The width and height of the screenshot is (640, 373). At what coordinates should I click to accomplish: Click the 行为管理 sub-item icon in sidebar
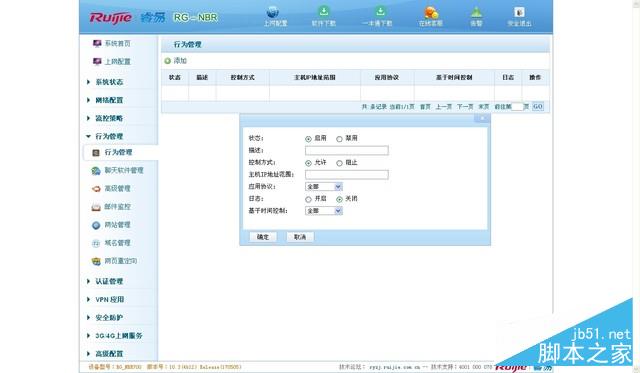(96, 153)
